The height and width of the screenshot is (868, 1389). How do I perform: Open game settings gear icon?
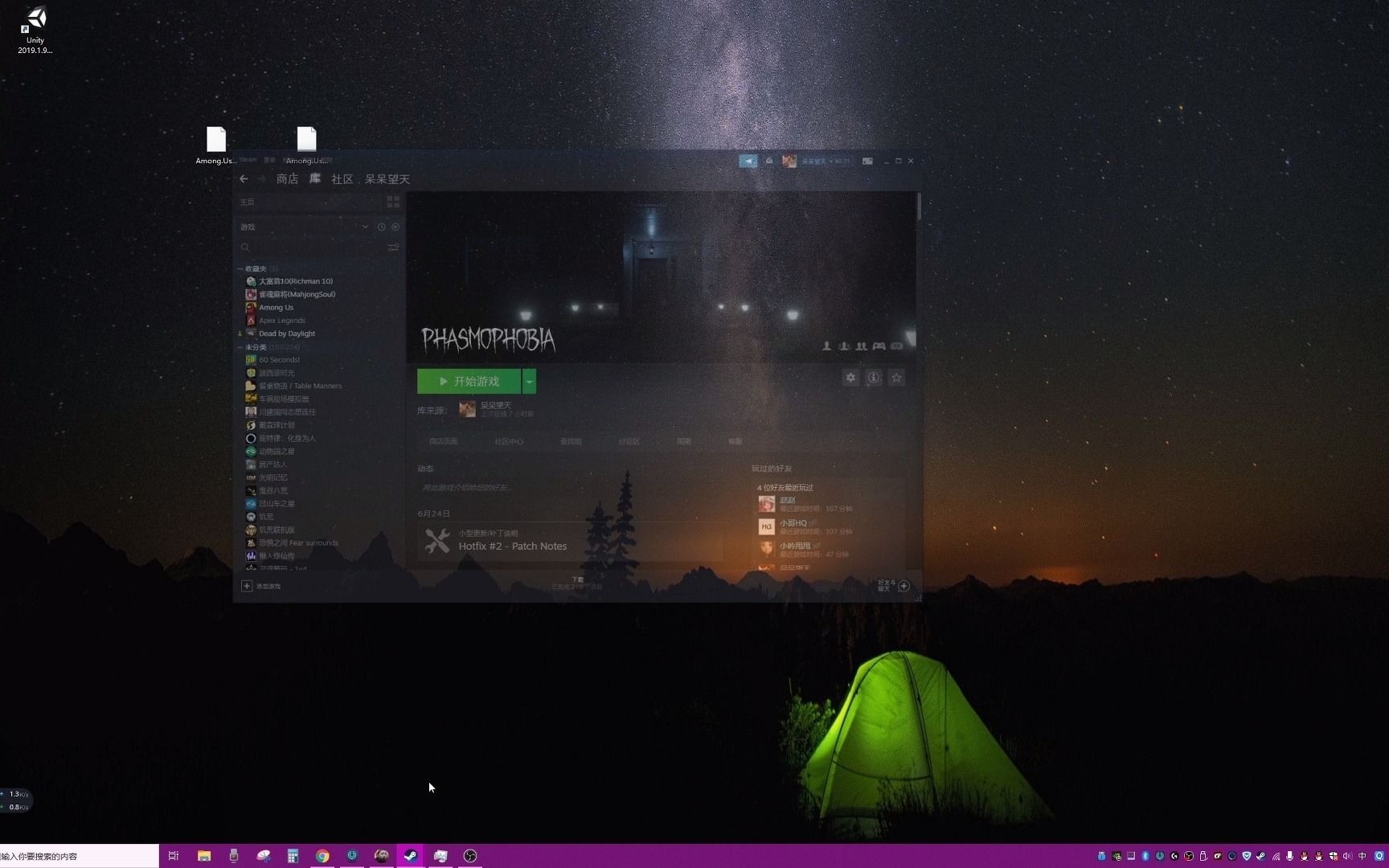coord(850,378)
